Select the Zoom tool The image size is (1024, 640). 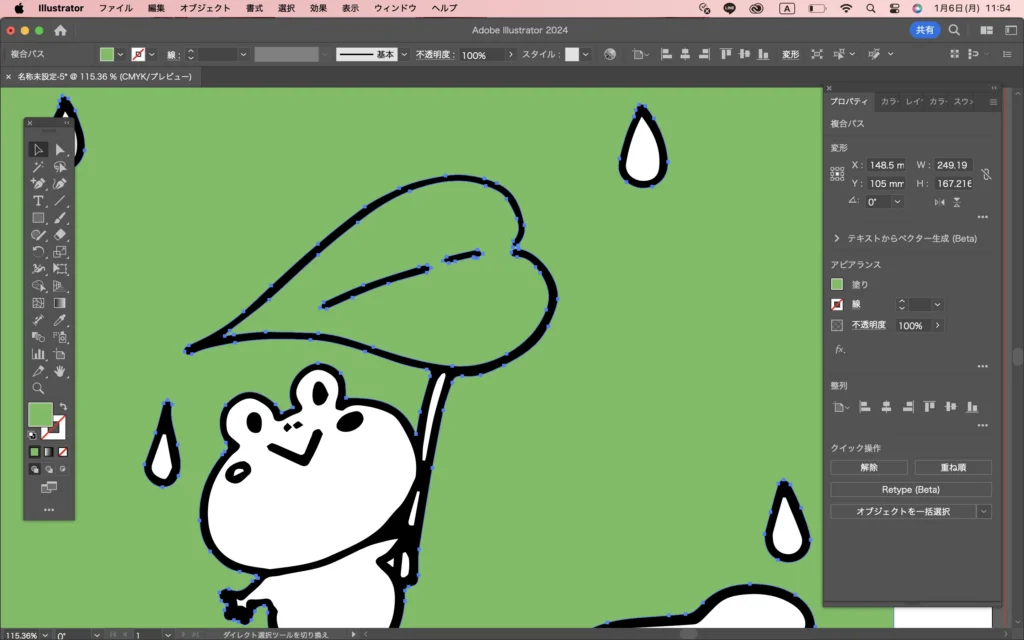38,388
